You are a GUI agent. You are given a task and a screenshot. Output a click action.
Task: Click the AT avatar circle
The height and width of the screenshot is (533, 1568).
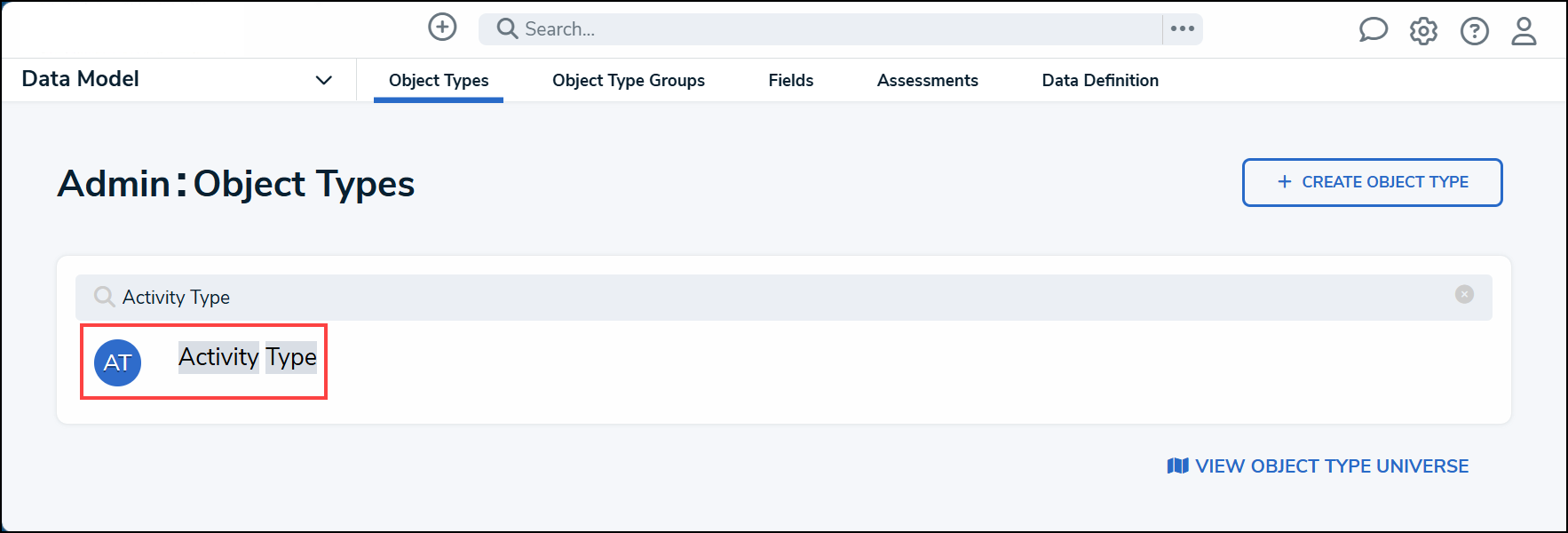tap(118, 362)
